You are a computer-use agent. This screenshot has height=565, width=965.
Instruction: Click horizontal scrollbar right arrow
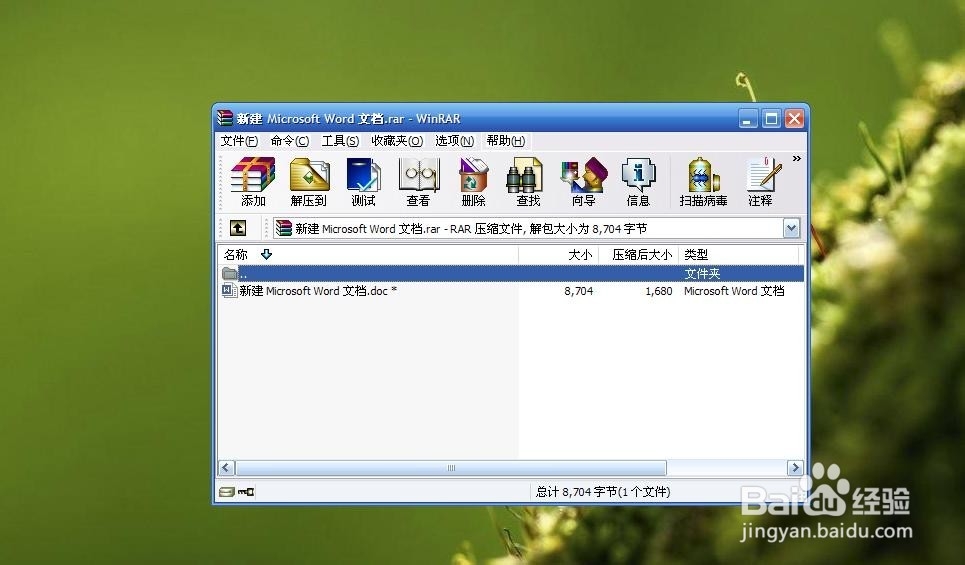pos(795,468)
